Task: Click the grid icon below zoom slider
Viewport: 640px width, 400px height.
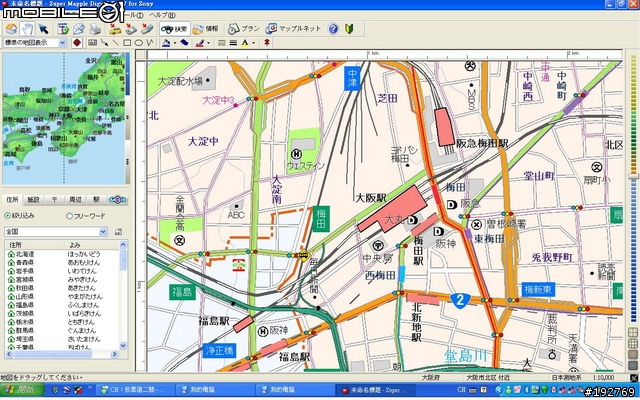Action: pos(633,331)
